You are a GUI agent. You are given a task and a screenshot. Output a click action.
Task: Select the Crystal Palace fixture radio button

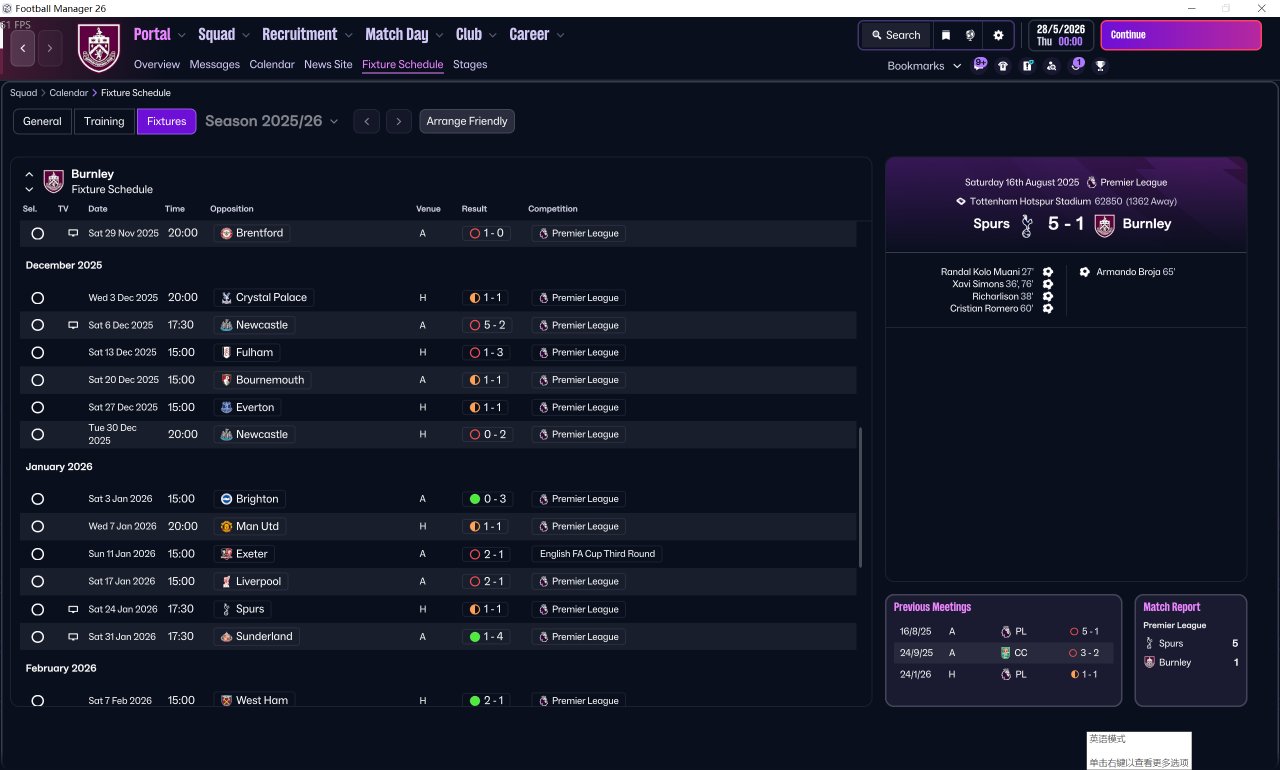(x=38, y=298)
